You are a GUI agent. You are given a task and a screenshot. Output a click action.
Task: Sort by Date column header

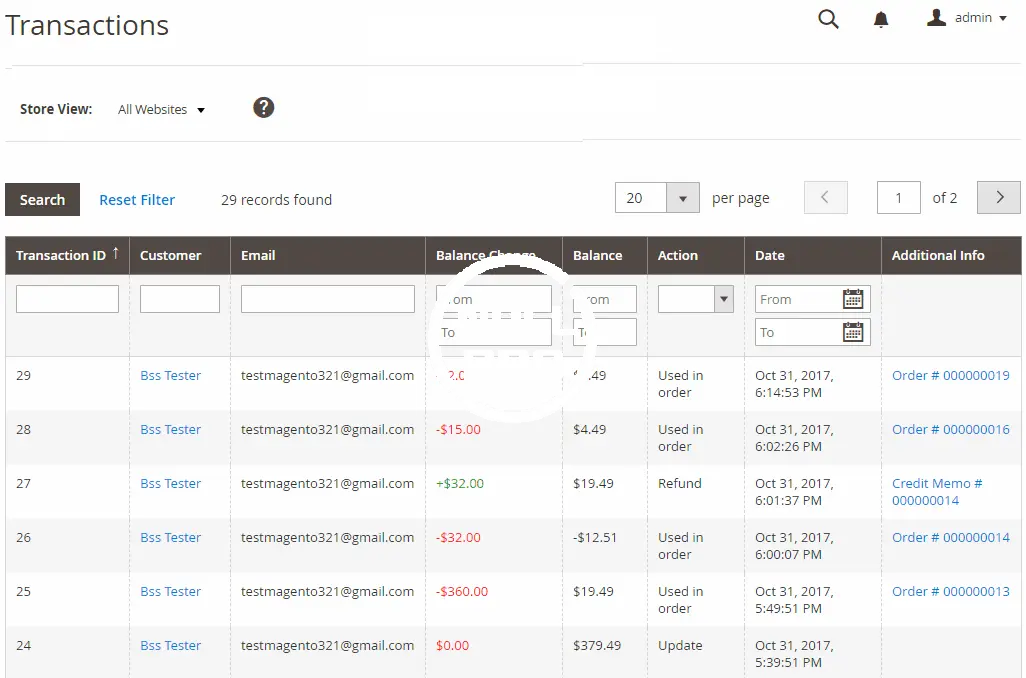coord(770,256)
